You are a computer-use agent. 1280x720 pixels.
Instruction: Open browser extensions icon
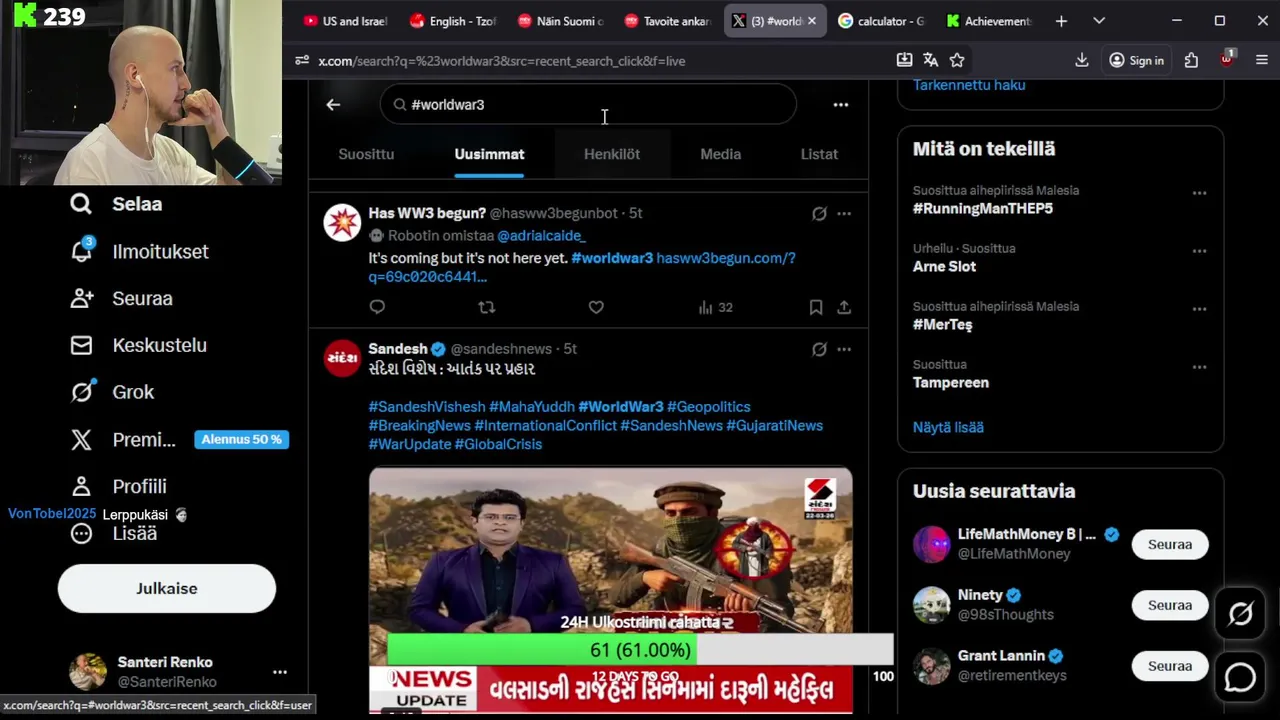pos(1191,60)
